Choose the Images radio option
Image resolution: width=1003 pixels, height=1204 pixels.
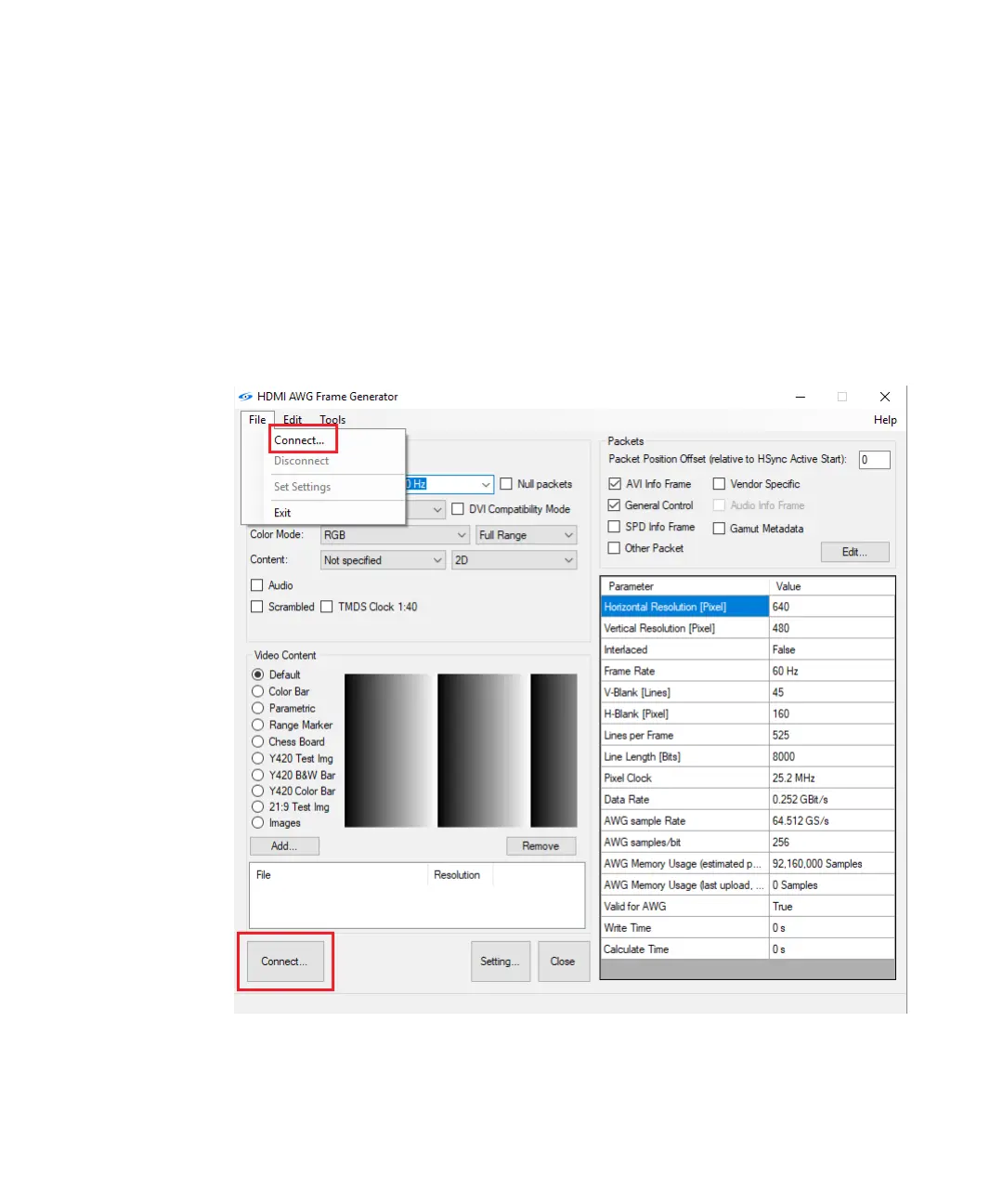click(x=258, y=822)
